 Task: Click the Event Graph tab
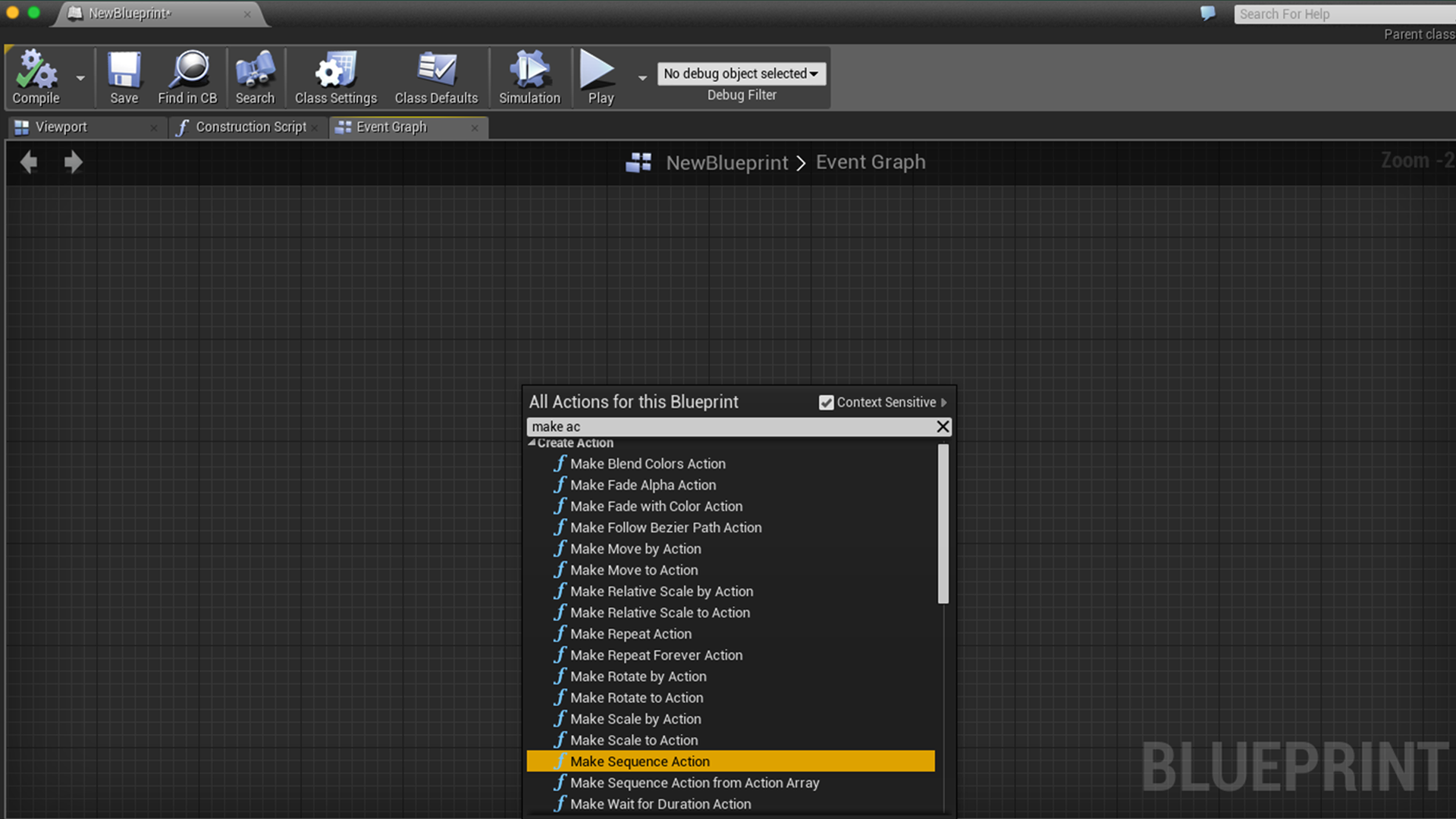(x=391, y=126)
